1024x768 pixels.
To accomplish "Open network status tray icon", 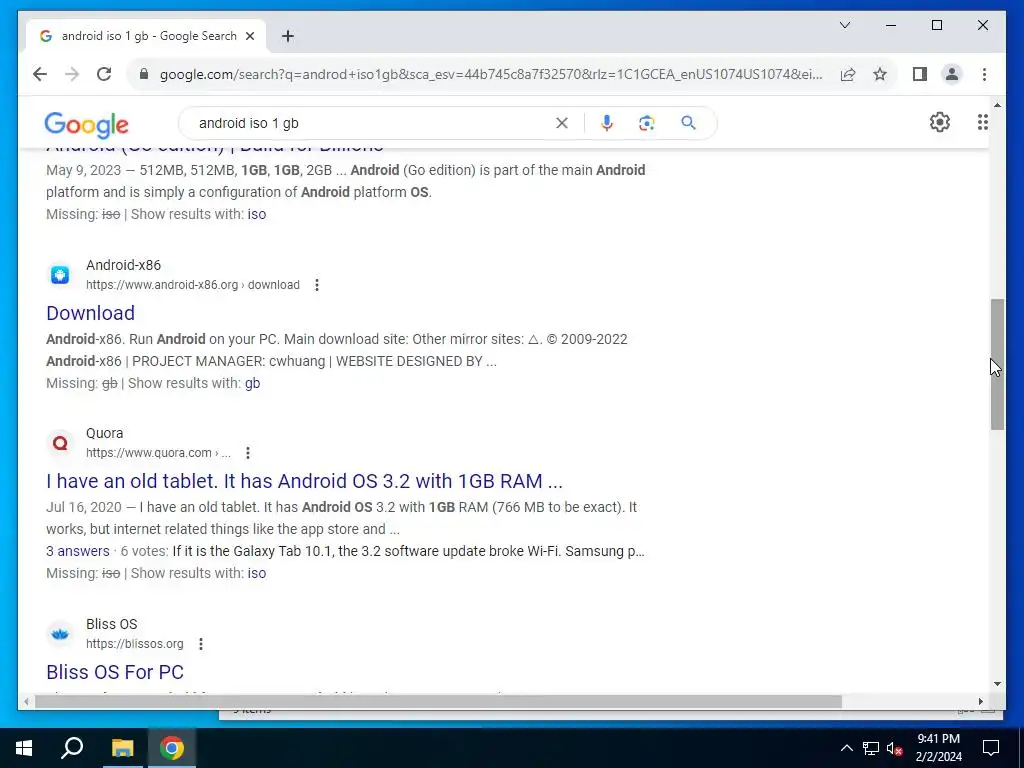I will 871,748.
